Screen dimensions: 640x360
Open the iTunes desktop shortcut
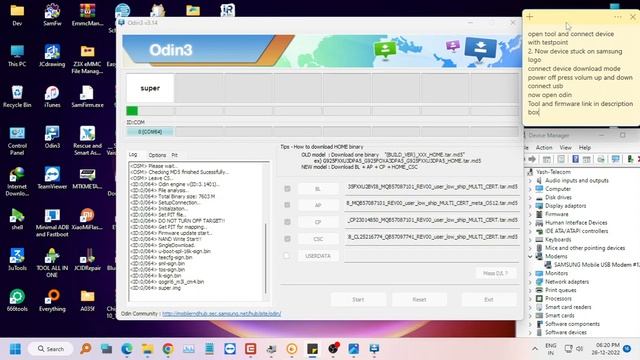pos(52,96)
